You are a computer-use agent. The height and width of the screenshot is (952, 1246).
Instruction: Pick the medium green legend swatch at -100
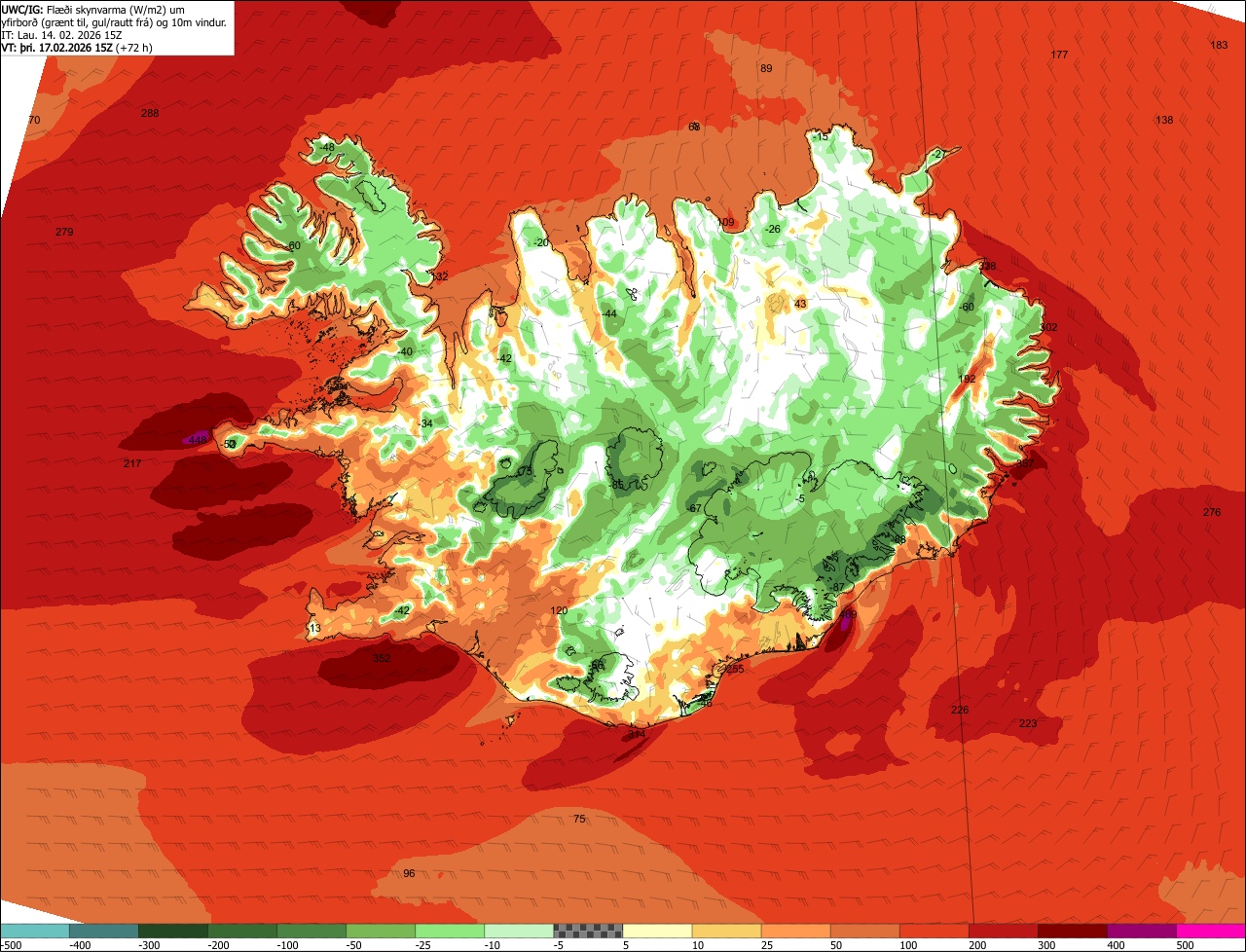point(311,931)
